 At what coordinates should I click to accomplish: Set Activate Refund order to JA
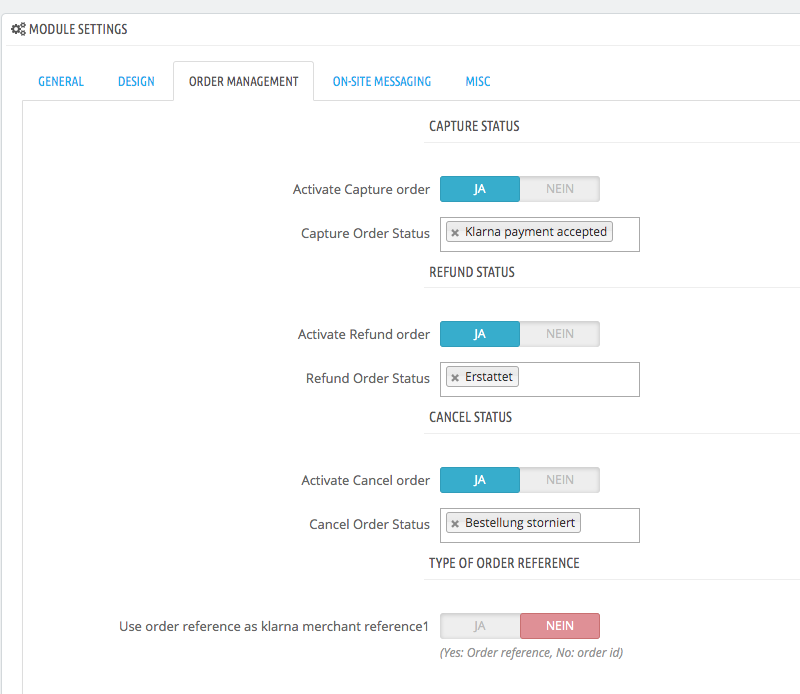(480, 334)
